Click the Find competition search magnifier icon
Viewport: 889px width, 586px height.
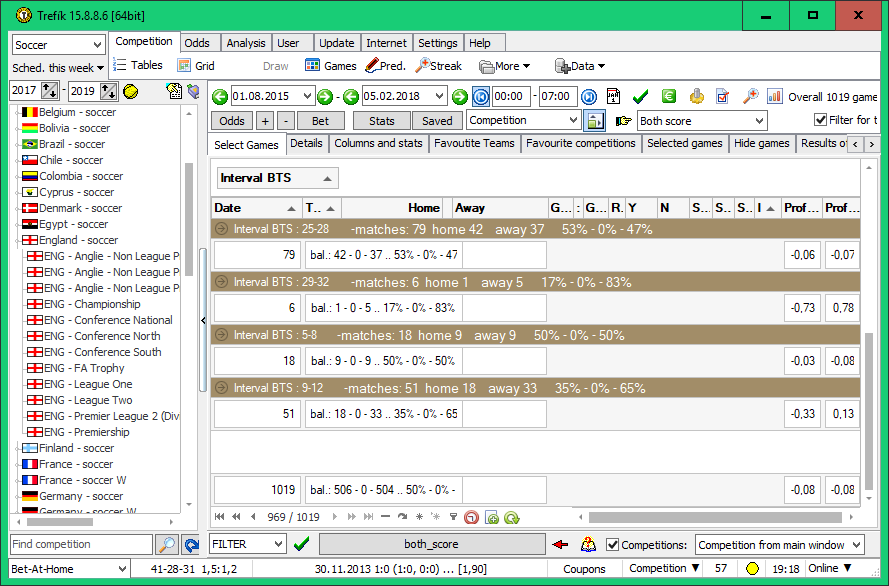tap(167, 545)
